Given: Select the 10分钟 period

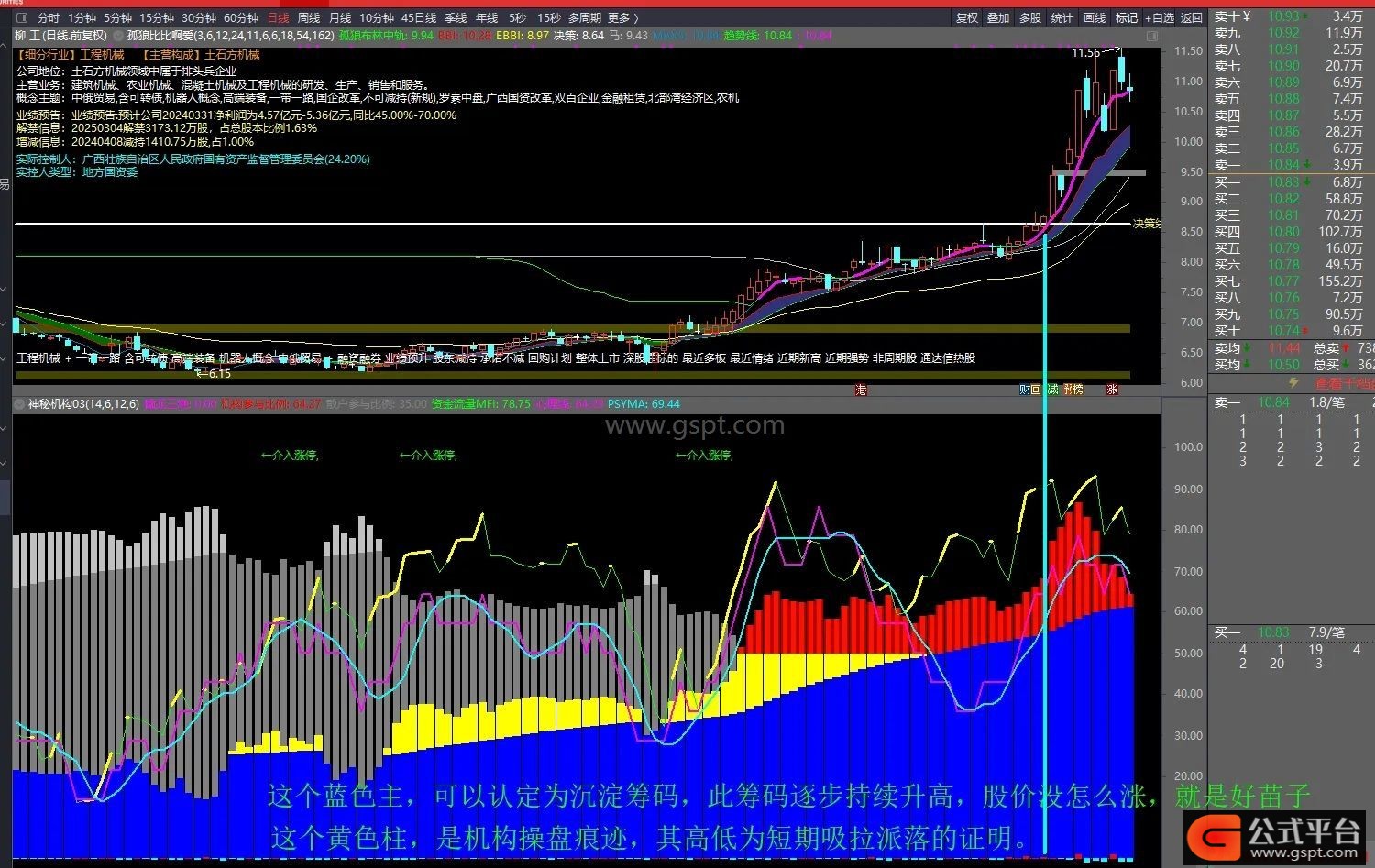Looking at the screenshot, I should pos(377,17).
